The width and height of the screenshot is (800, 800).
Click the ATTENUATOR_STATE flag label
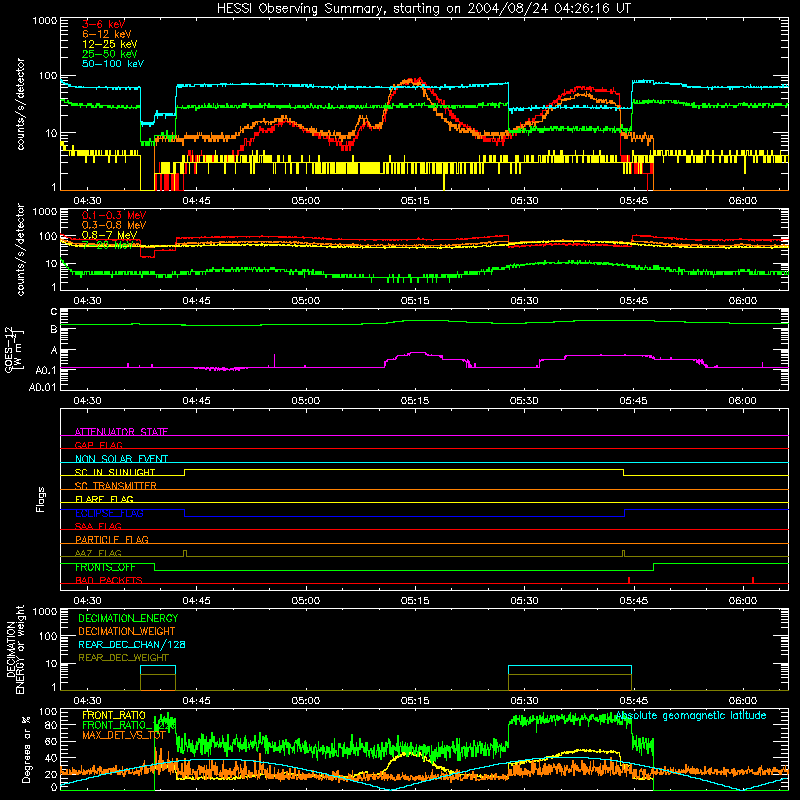click(x=121, y=432)
